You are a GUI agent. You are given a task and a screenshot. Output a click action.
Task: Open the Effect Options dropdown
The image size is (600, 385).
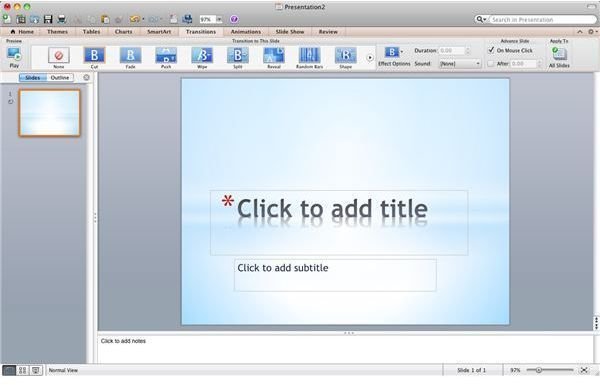tap(394, 57)
